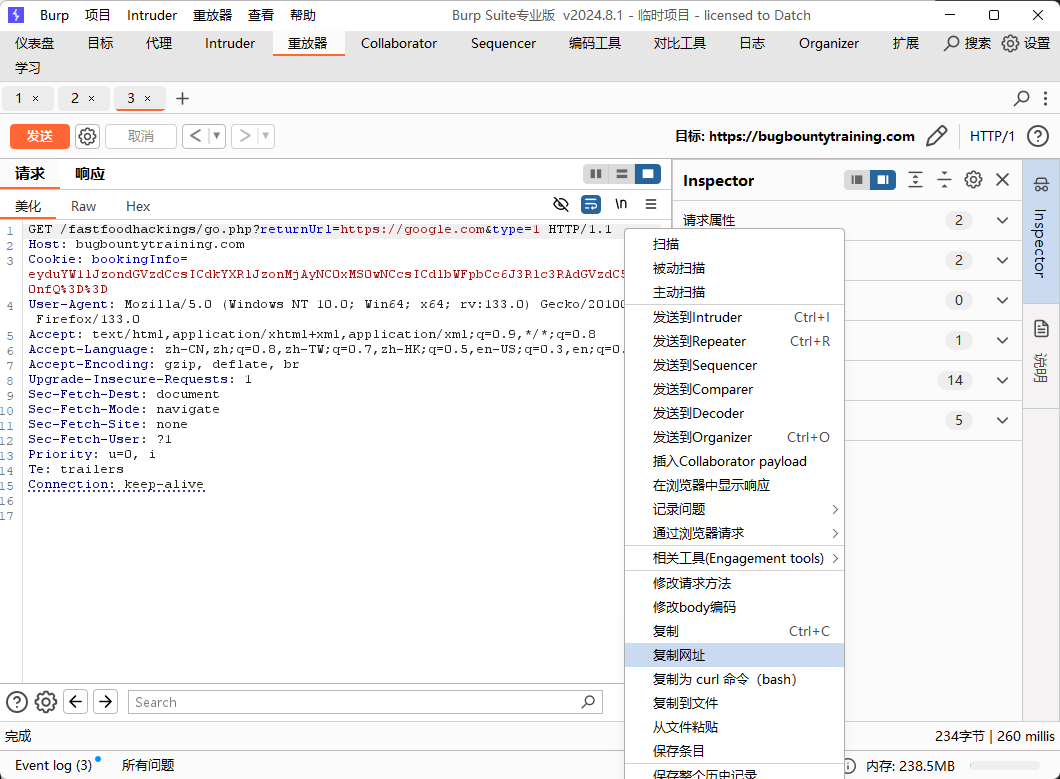Click the Inspector sidebar tab icon
The height and width of the screenshot is (779, 1060).
coord(1041,185)
